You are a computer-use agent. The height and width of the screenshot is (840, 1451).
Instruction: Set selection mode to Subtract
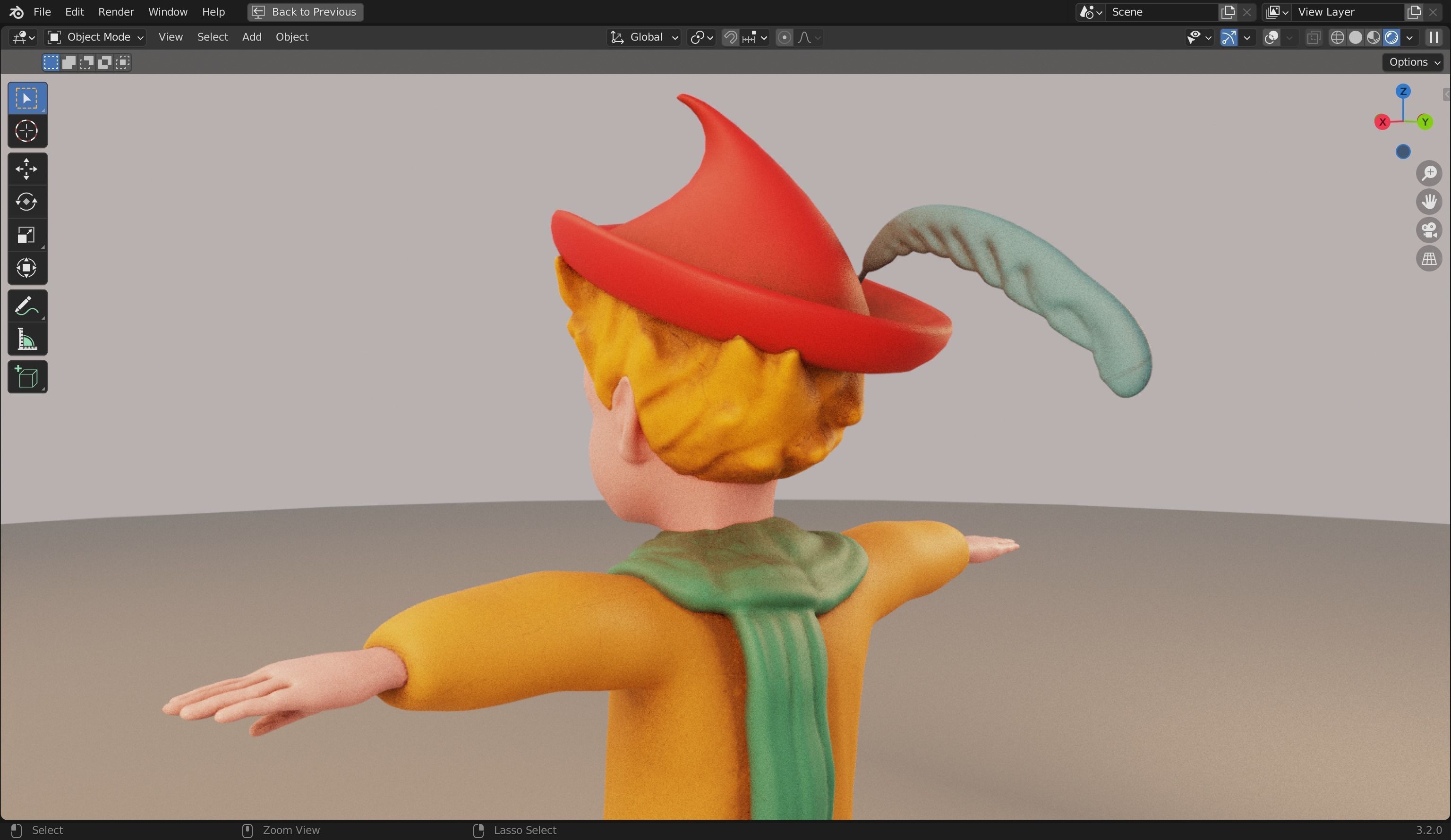[86, 62]
